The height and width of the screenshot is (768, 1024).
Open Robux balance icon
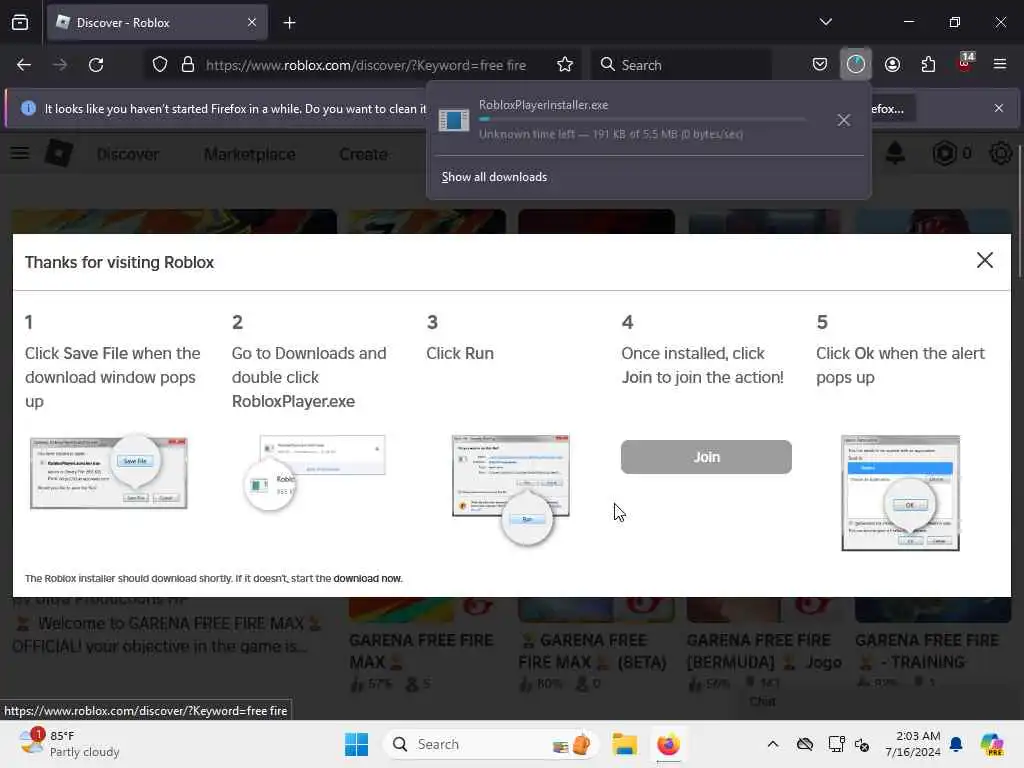click(944, 153)
